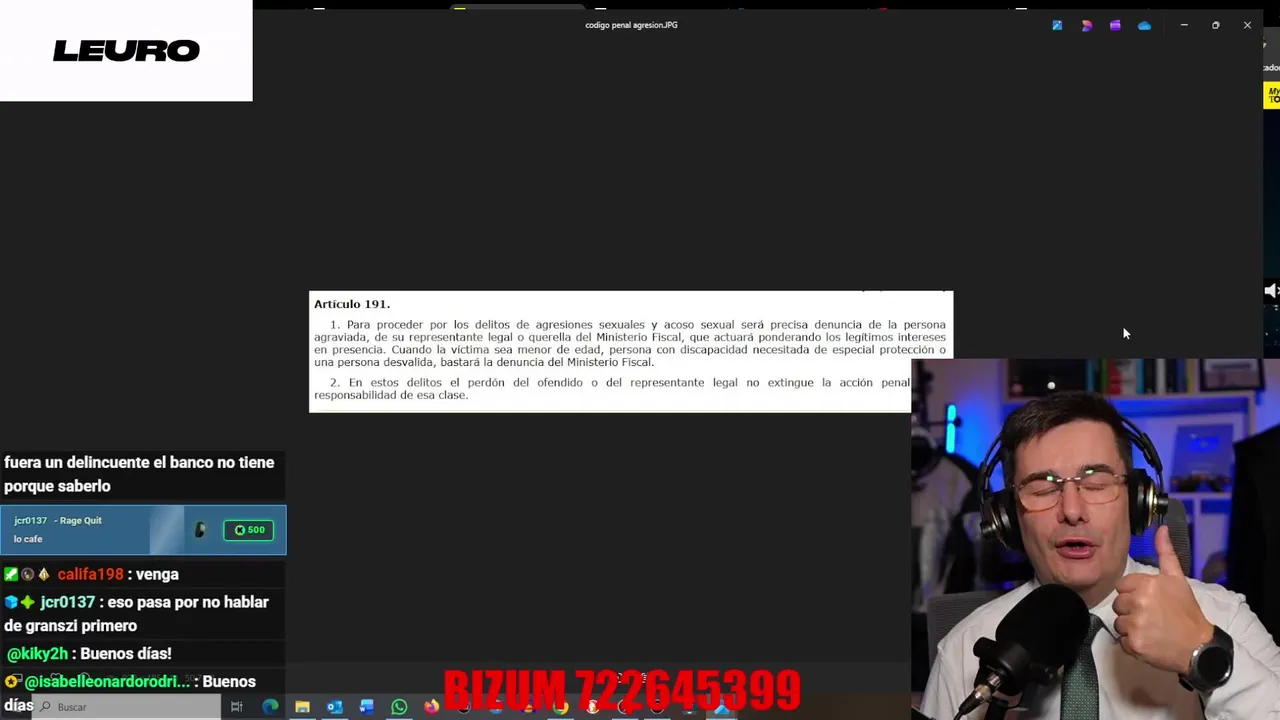The width and height of the screenshot is (1280, 720).
Task: Open the taskbar app between Outlook and WhatsApp
Action: [x=366, y=707]
